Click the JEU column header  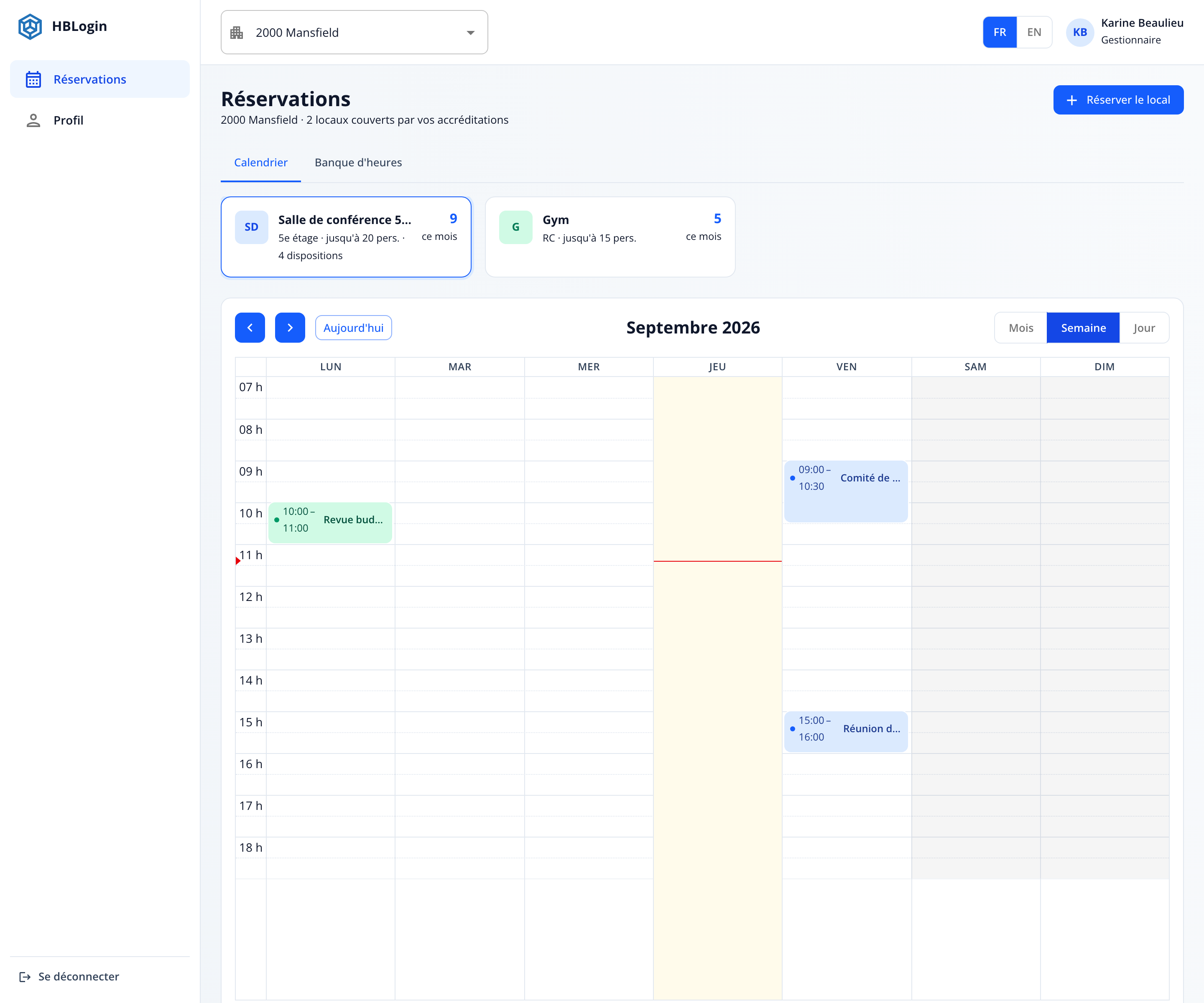tap(717, 367)
